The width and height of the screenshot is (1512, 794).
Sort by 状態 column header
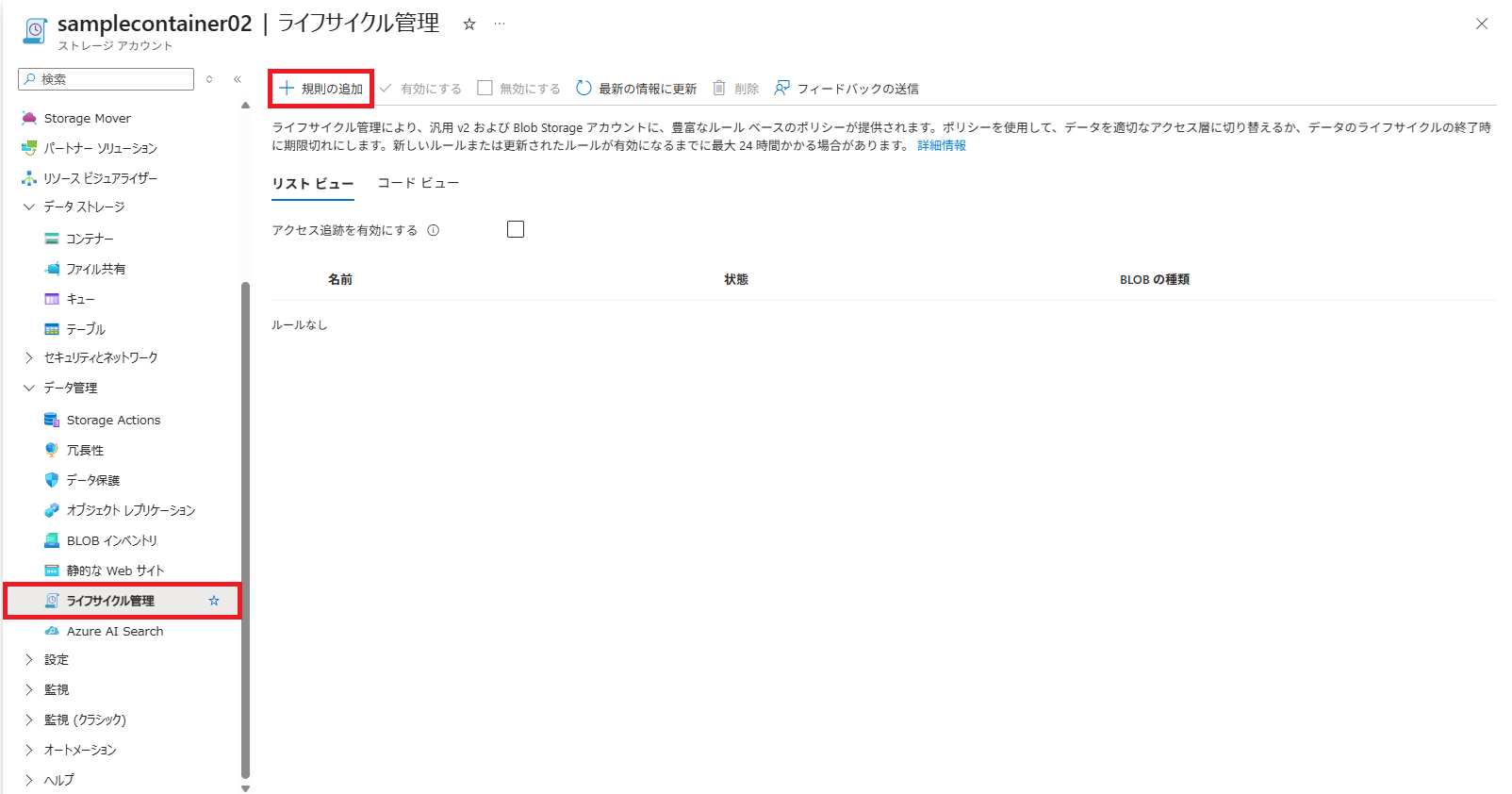(x=736, y=279)
